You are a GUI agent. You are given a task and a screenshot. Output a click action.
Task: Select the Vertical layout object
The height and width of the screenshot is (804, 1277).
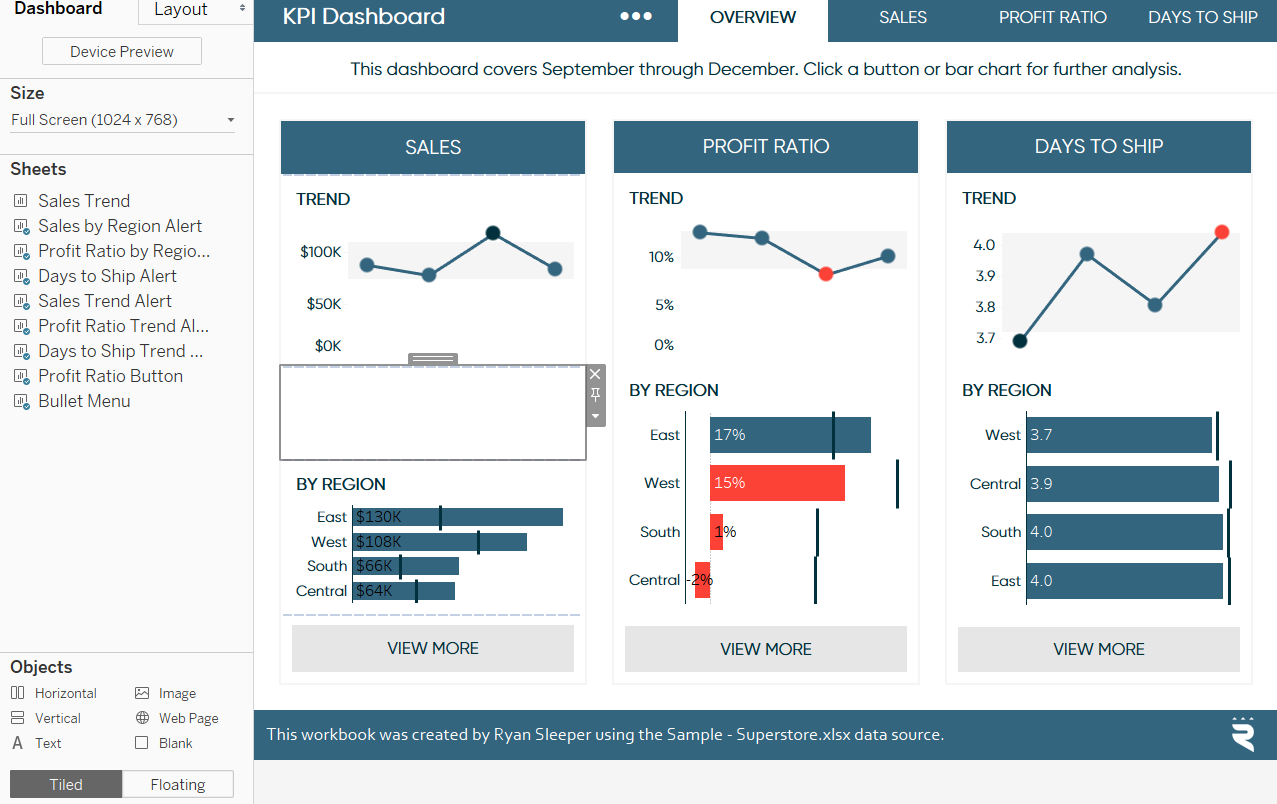coord(46,718)
